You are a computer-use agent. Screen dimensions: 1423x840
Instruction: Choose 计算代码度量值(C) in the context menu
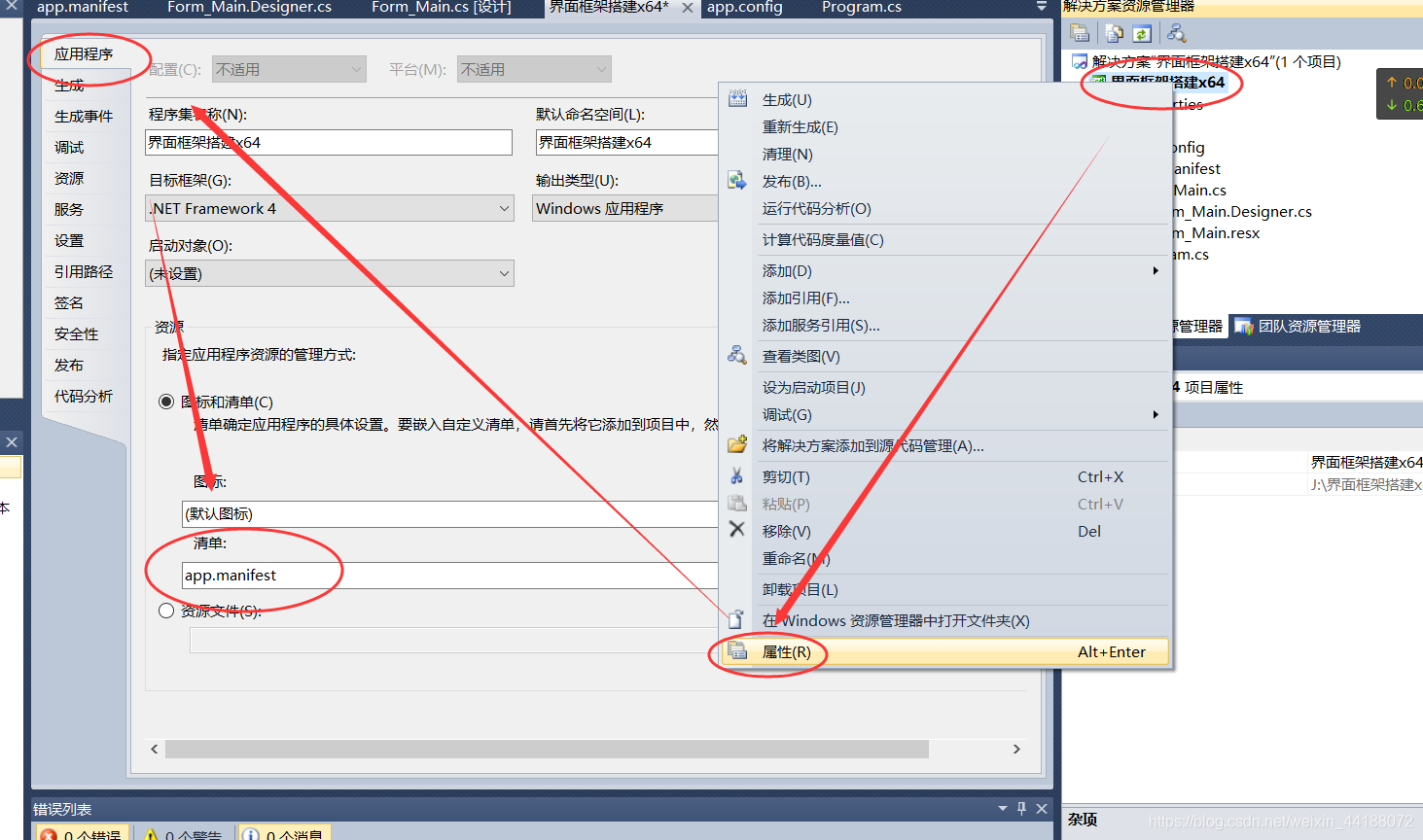[x=943, y=240]
